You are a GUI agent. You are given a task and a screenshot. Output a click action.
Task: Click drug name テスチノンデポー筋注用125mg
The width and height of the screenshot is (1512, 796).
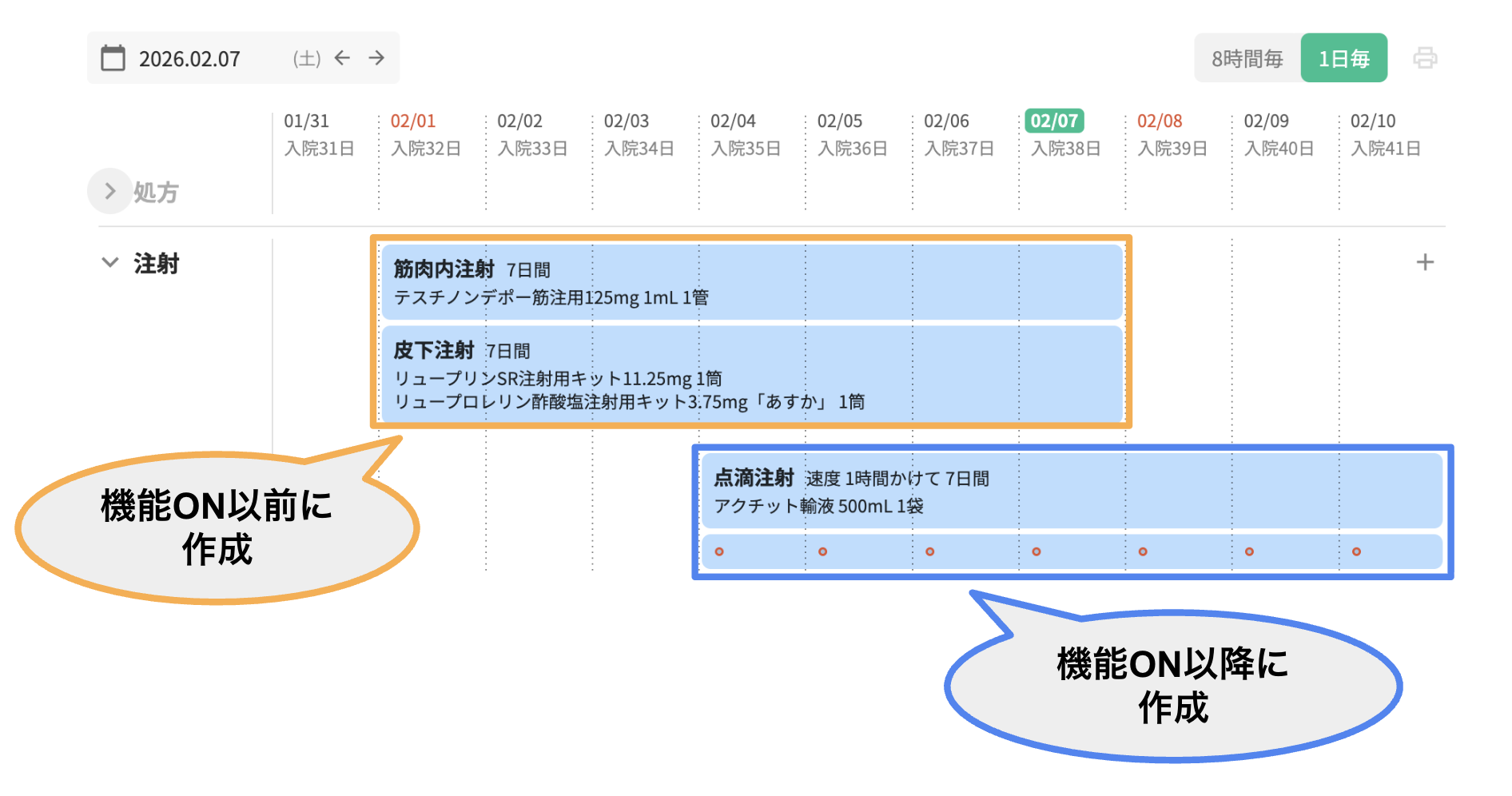(516, 298)
